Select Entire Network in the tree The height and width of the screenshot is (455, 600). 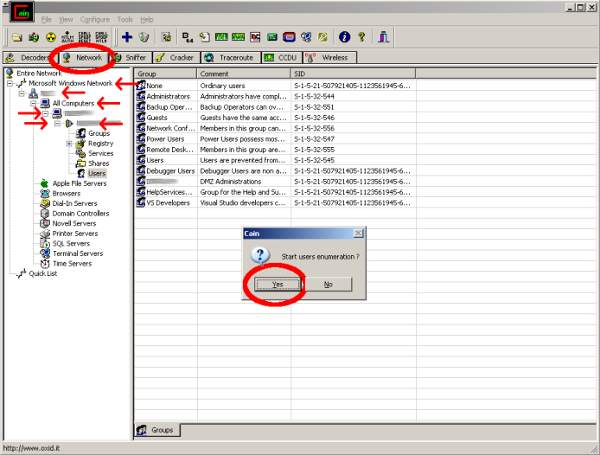39,73
